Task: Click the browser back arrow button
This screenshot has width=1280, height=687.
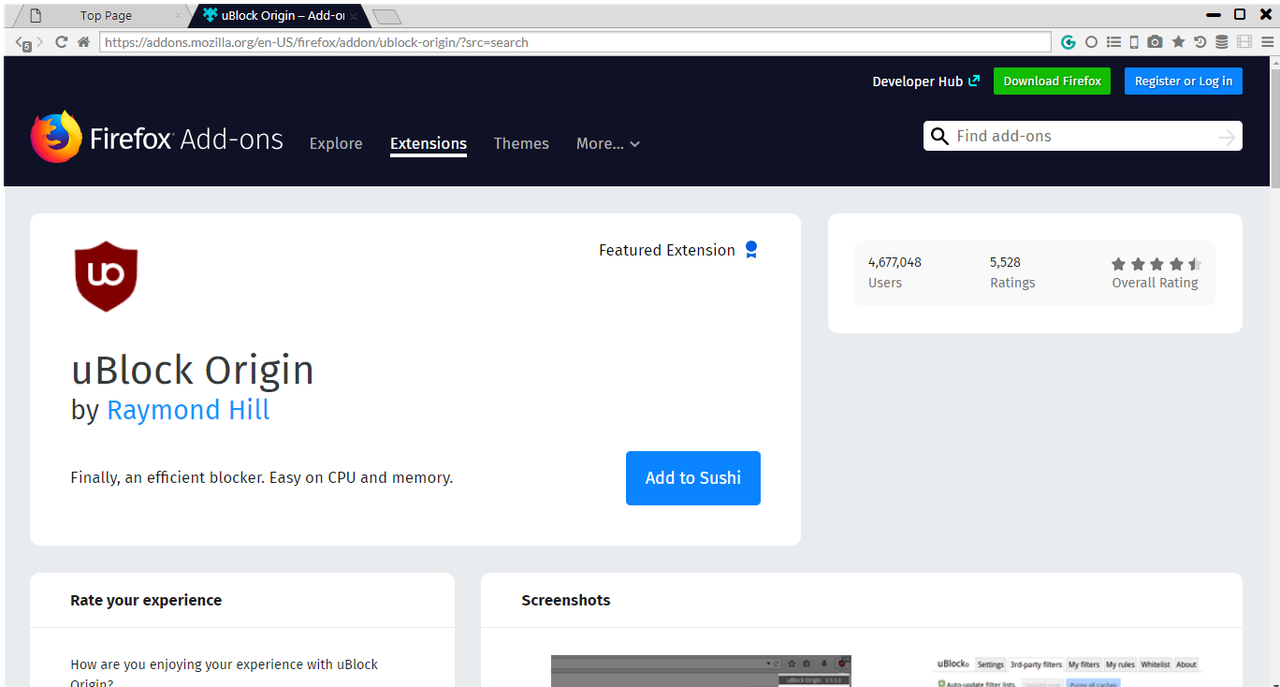Action: (x=24, y=43)
